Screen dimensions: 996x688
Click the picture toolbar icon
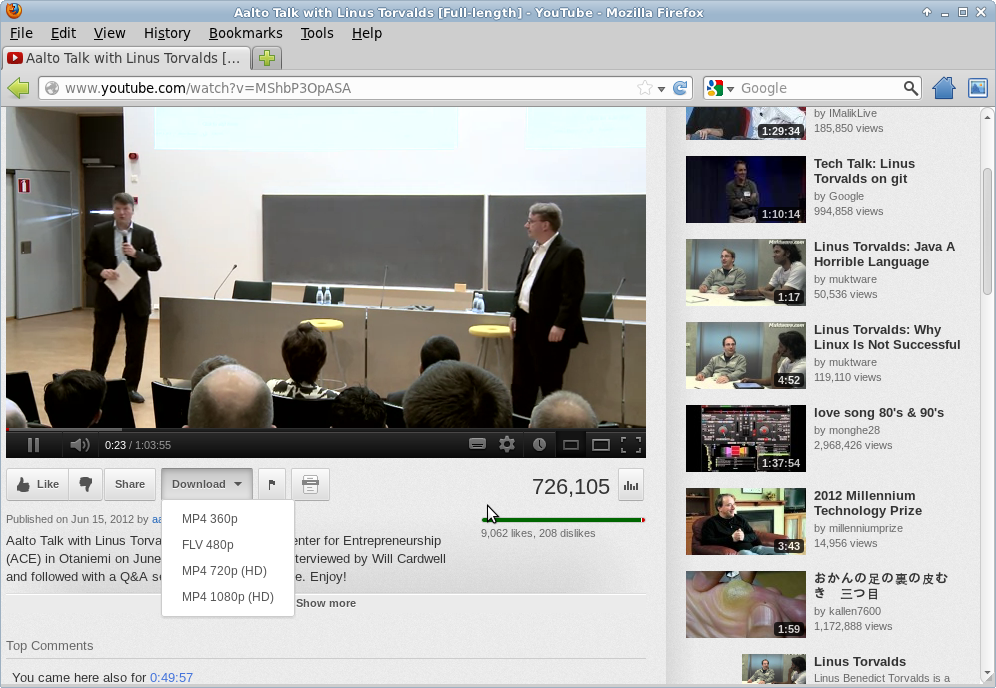(x=978, y=88)
